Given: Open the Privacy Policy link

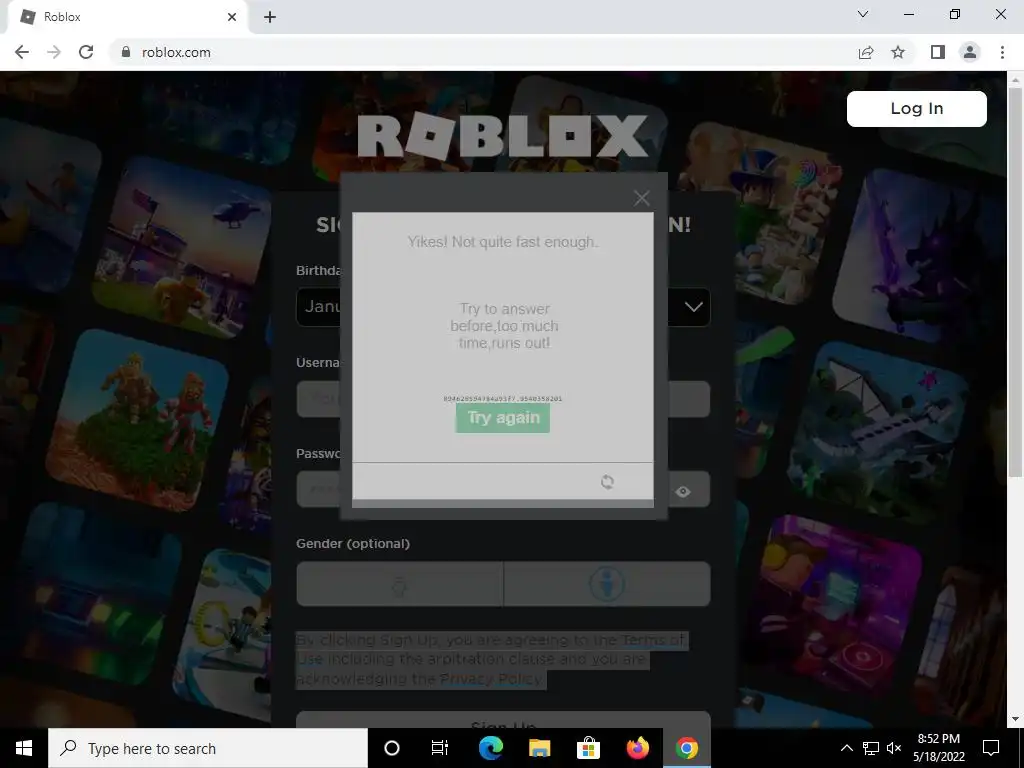Looking at the screenshot, I should pos(491,679).
